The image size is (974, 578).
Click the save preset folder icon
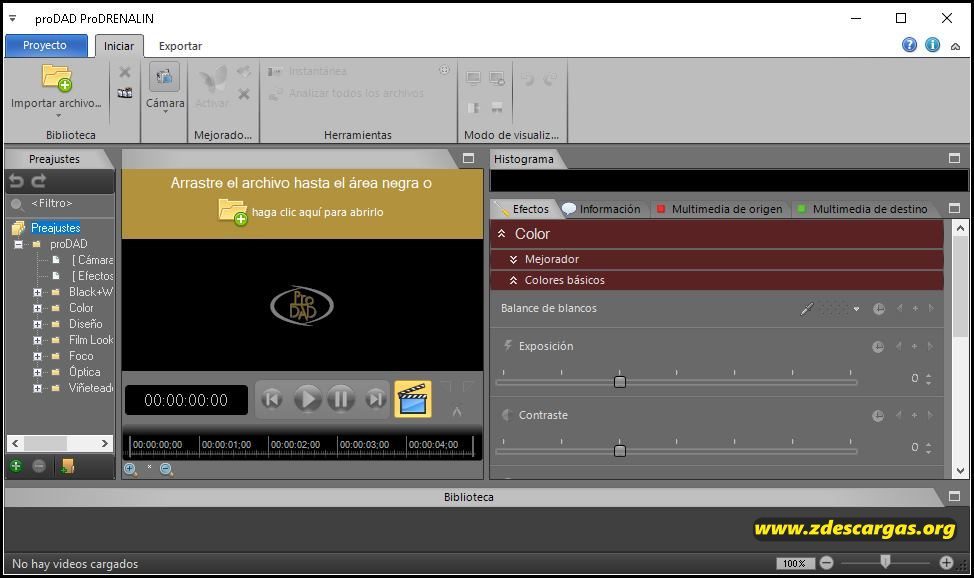coord(67,466)
